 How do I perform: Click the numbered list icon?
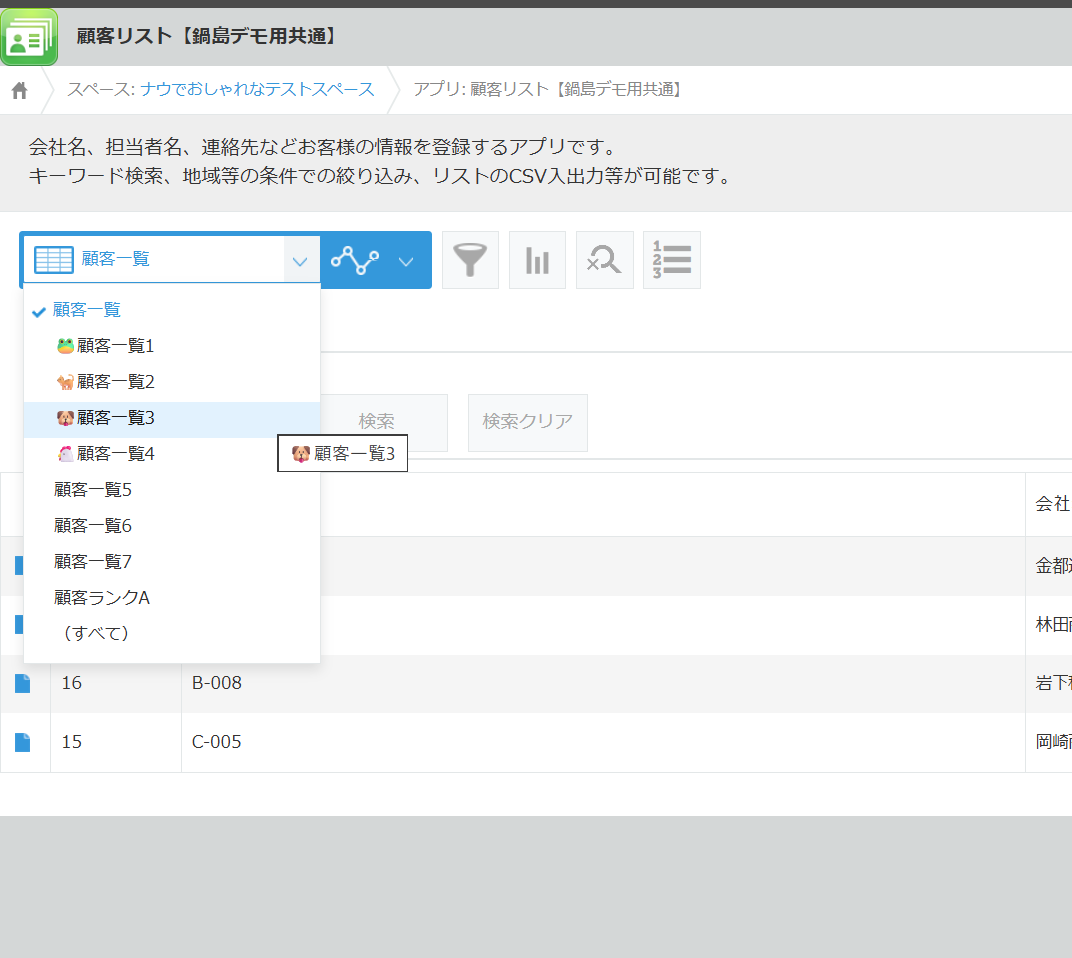point(671,260)
